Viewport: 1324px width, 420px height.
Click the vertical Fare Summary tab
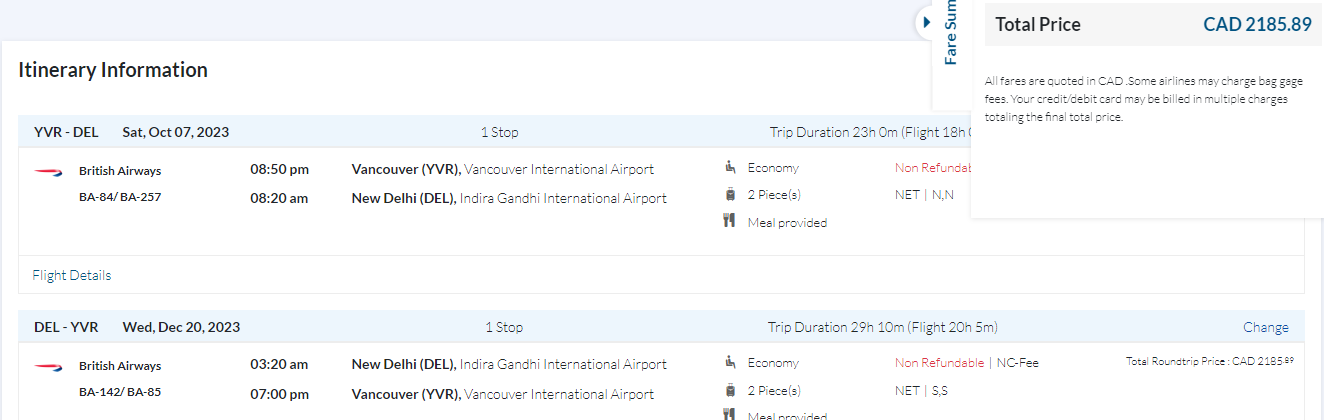click(951, 35)
